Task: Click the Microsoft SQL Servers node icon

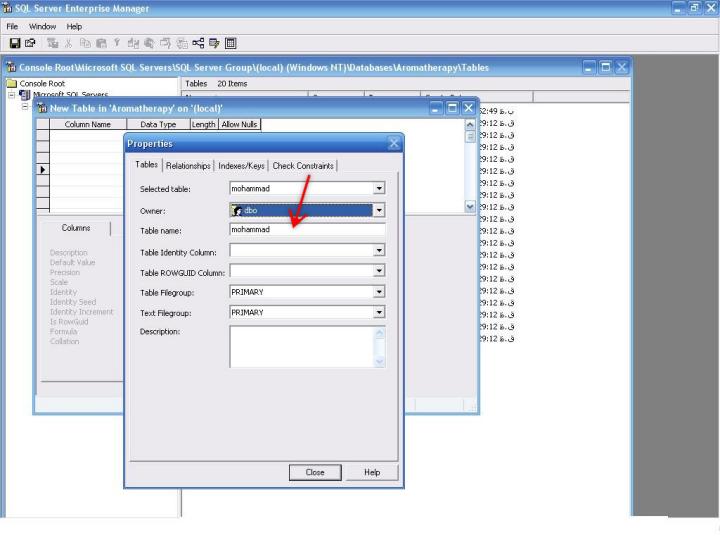Action: tap(25, 95)
